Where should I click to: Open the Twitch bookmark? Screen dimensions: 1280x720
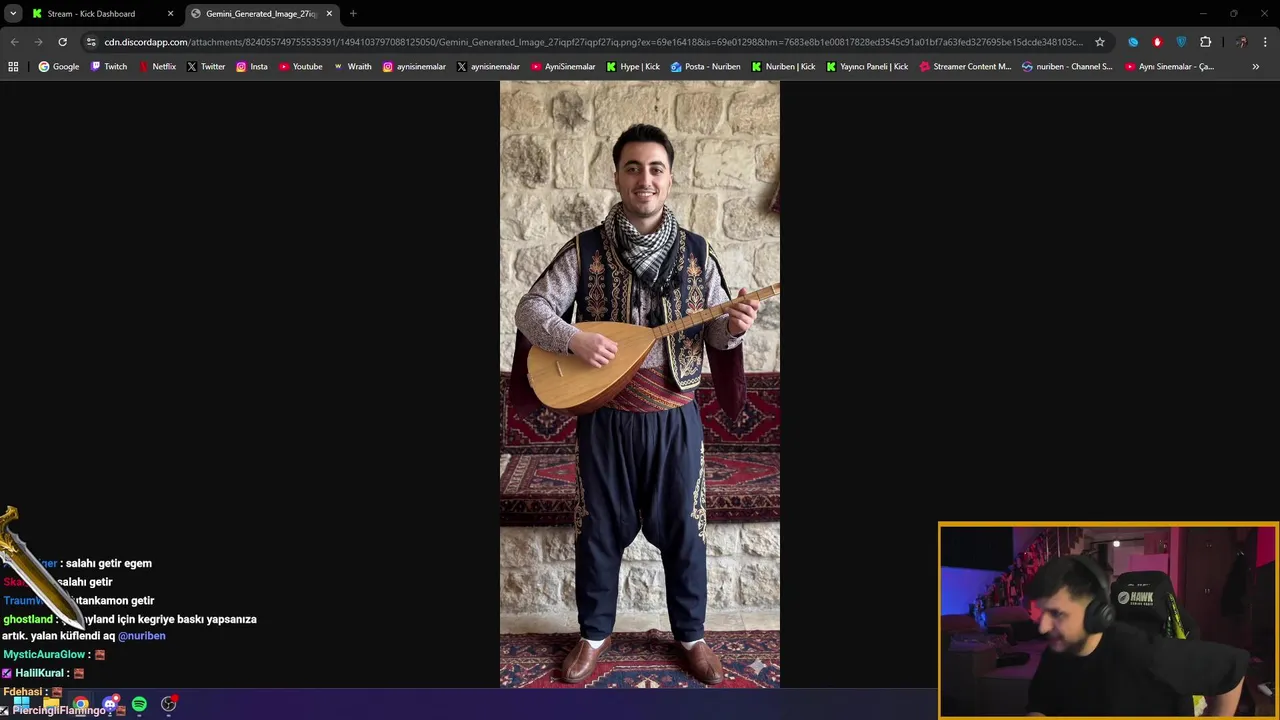[109, 67]
